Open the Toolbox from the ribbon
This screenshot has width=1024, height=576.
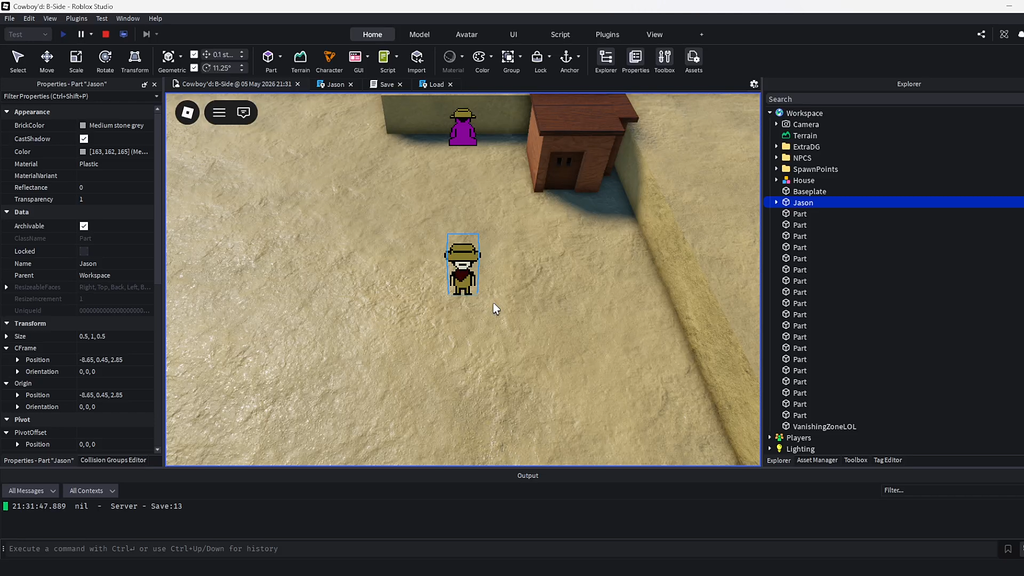click(664, 61)
